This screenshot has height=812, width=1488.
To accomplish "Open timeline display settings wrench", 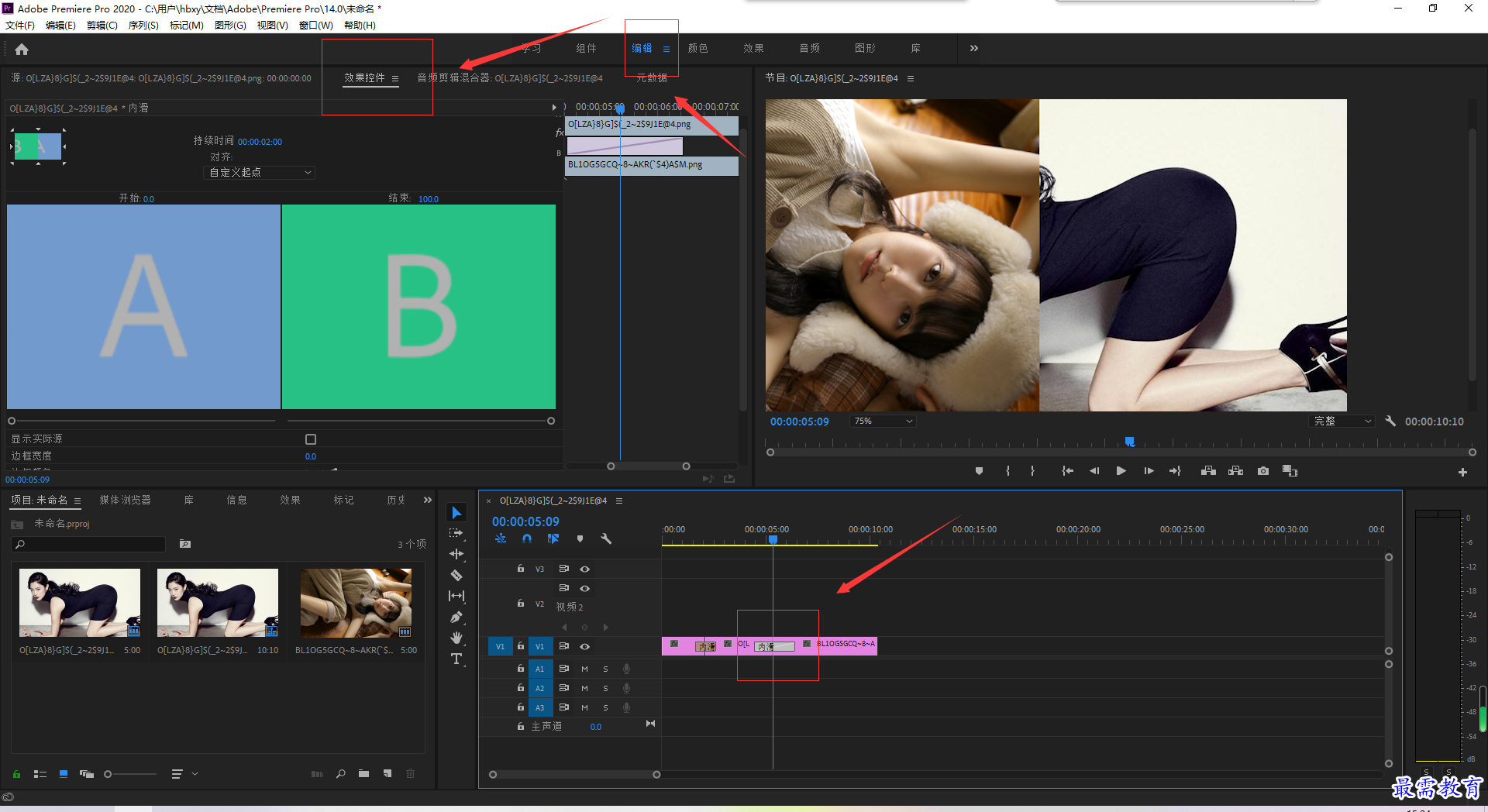I will tap(606, 538).
